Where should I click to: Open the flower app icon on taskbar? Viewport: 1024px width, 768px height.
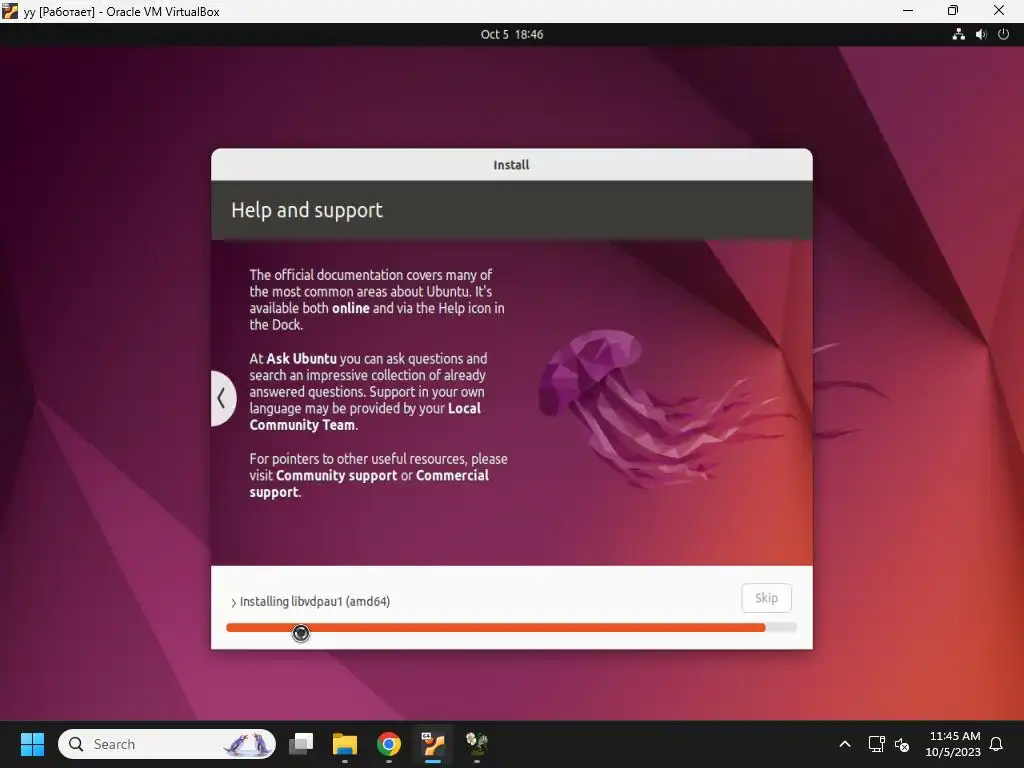pyautogui.click(x=477, y=744)
